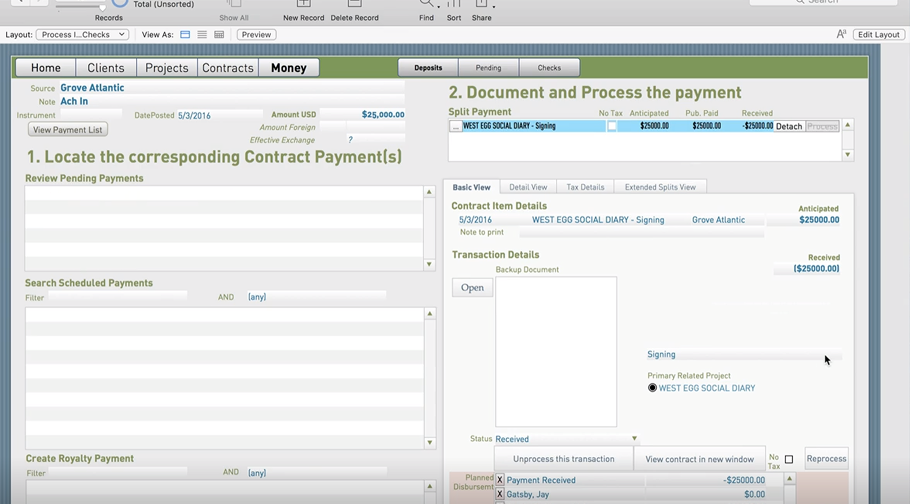
Task: Select the form view icon in View As
Action: [185, 35]
